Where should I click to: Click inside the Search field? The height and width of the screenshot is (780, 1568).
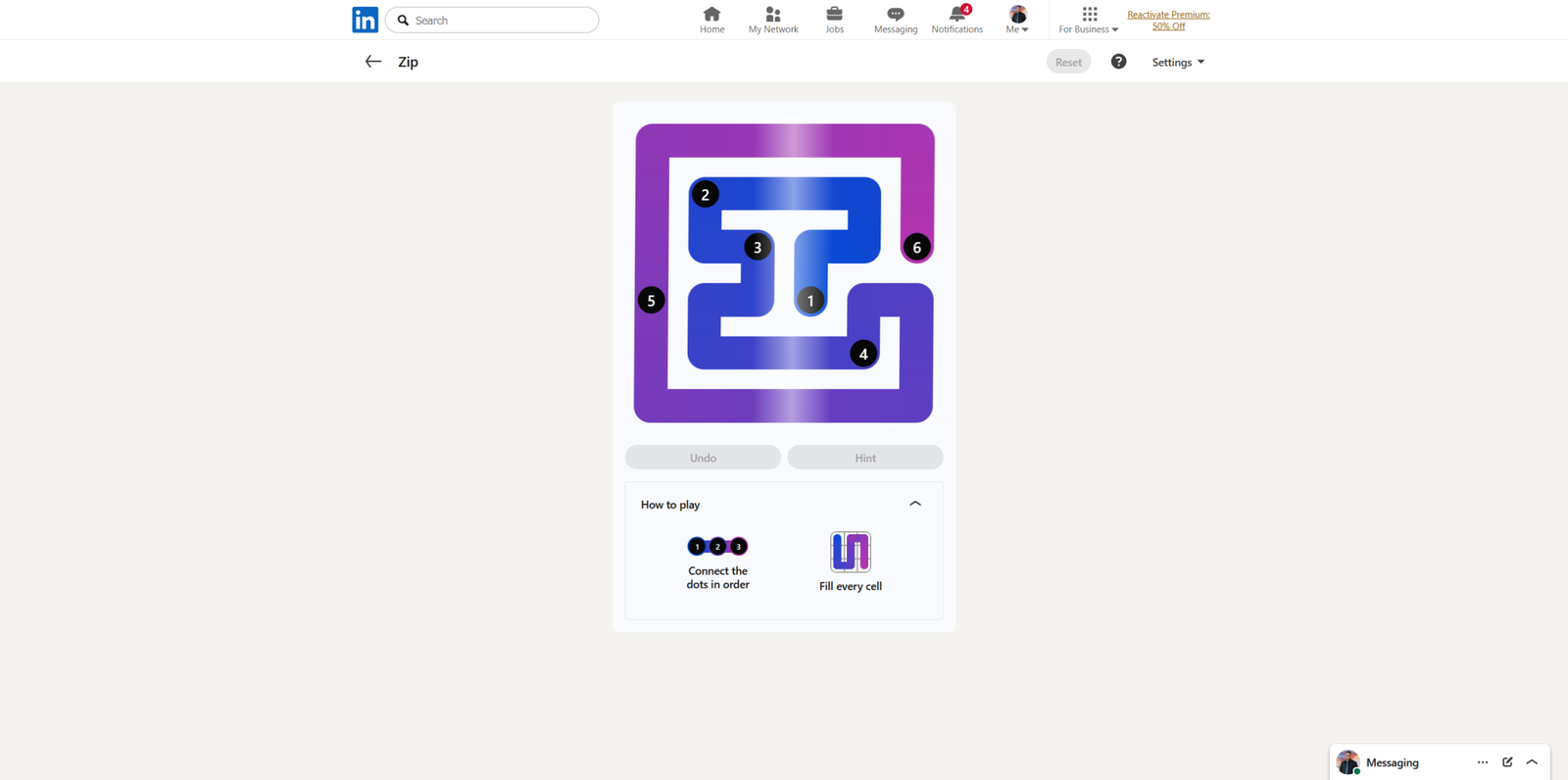502,20
